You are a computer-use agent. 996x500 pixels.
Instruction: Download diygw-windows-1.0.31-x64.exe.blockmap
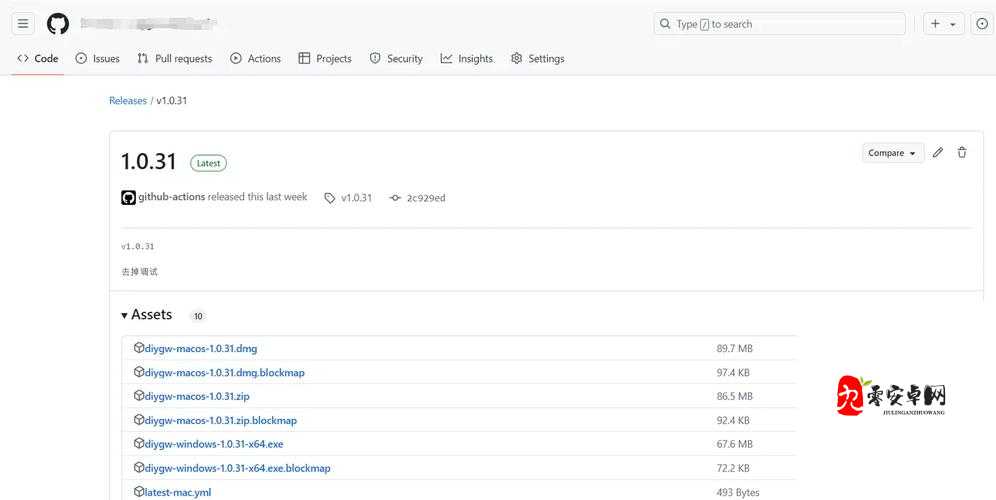pyautogui.click(x=238, y=468)
